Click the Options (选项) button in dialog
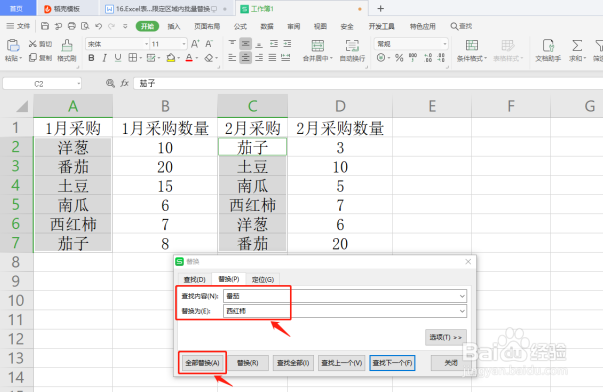The image size is (603, 392). (x=446, y=337)
